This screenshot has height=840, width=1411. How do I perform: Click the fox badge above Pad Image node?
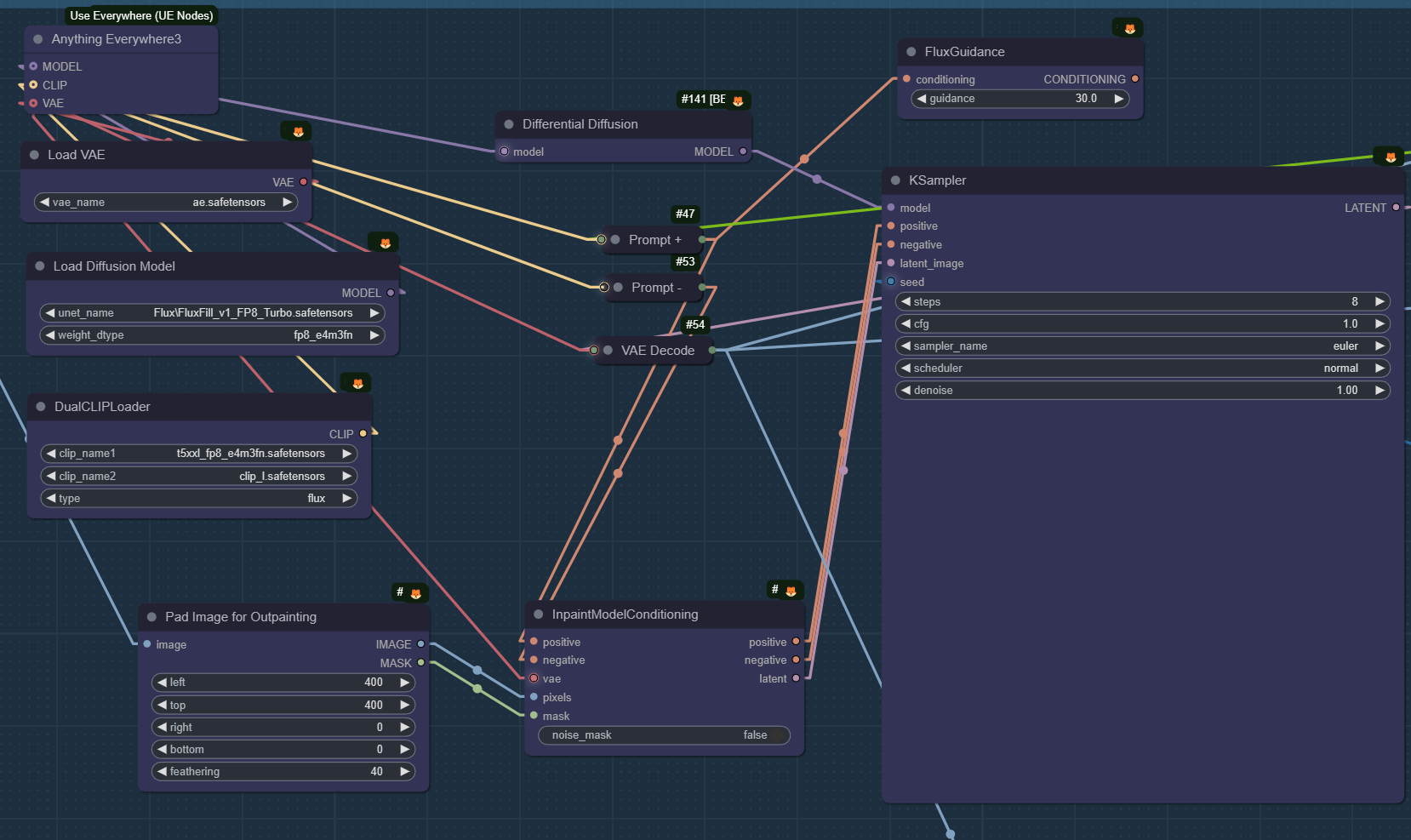click(415, 593)
